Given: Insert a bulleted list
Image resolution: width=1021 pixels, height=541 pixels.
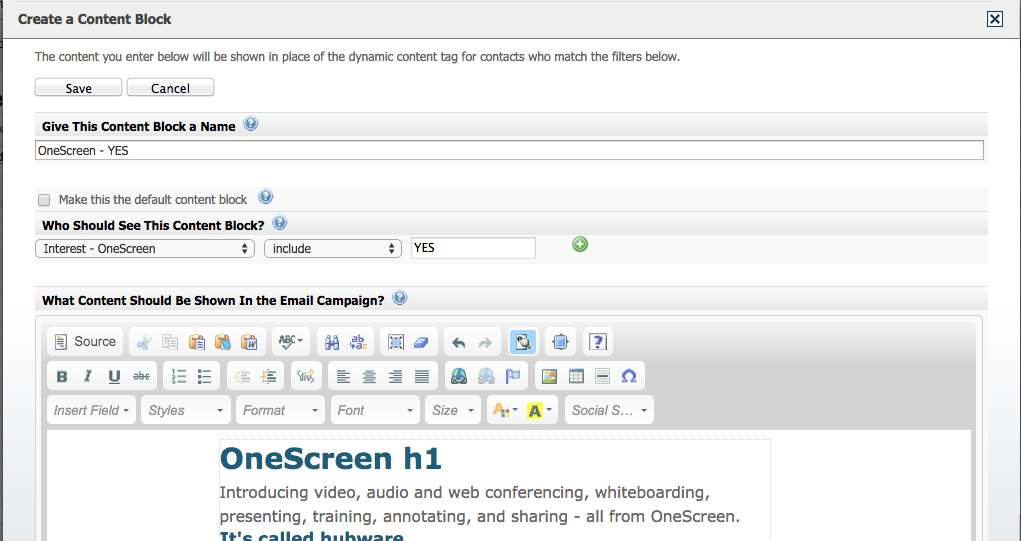Looking at the screenshot, I should tap(204, 376).
